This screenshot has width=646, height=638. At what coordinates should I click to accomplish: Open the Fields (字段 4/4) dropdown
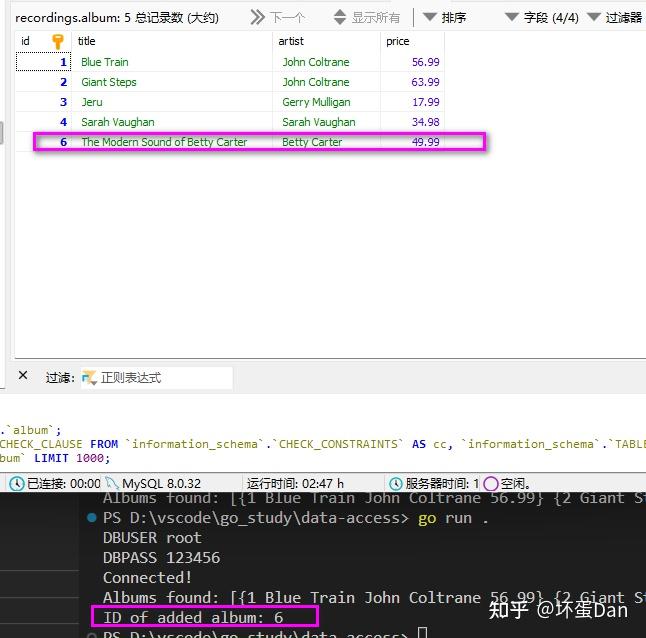[541, 17]
